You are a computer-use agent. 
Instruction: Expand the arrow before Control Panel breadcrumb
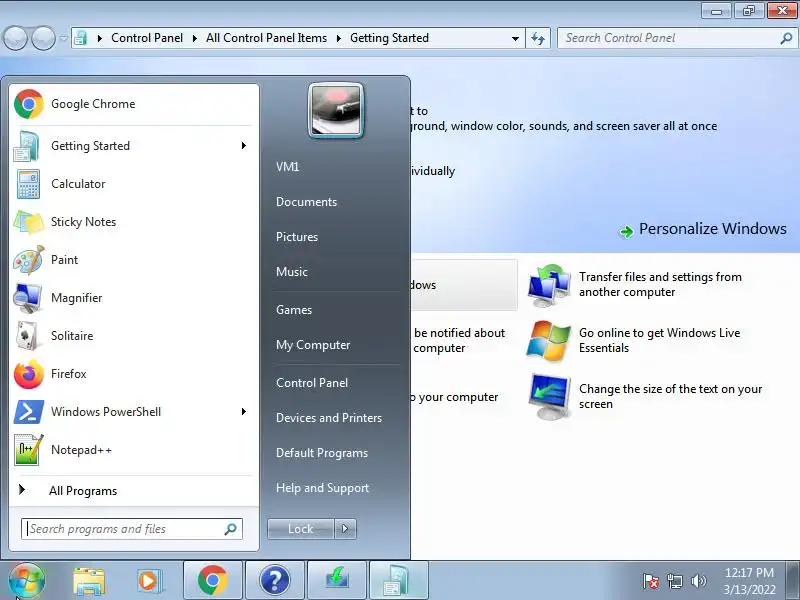click(x=99, y=38)
